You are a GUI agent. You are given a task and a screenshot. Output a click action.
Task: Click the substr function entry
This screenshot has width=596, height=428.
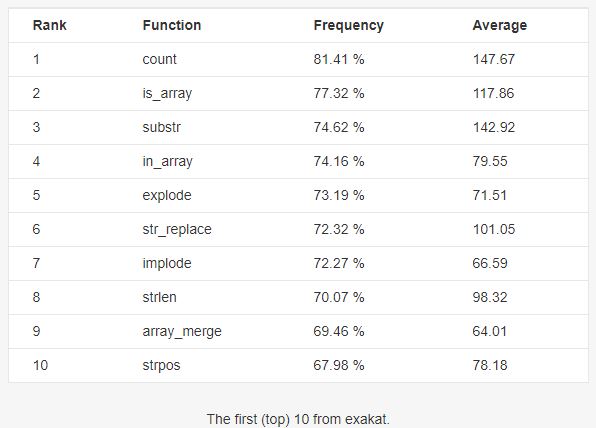click(x=162, y=127)
